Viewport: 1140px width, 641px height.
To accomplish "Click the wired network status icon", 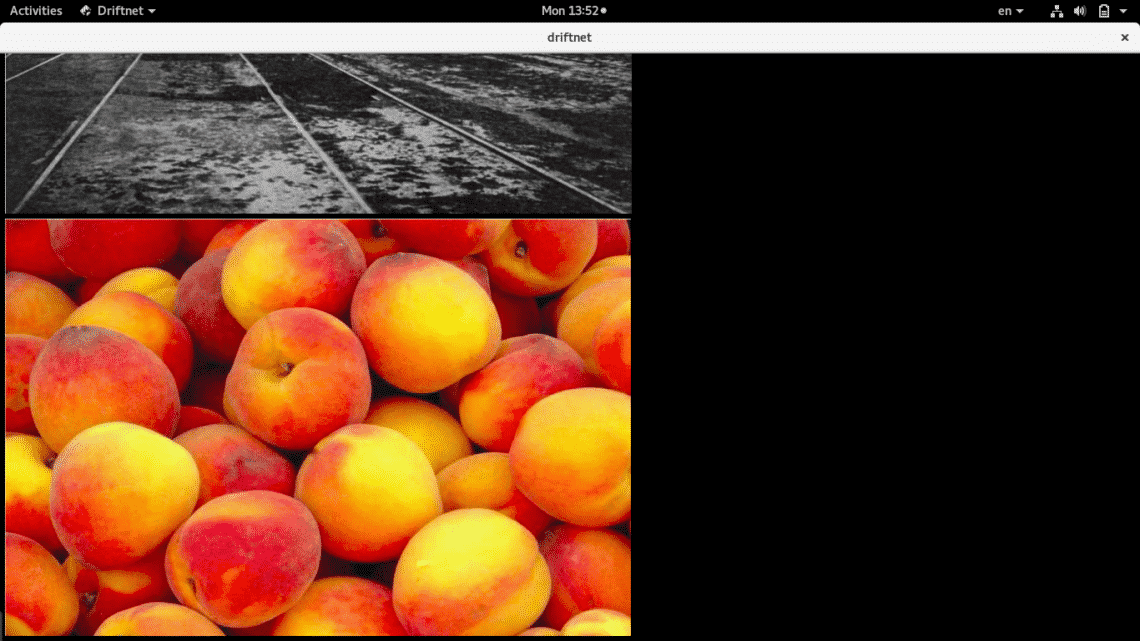I will [1056, 11].
